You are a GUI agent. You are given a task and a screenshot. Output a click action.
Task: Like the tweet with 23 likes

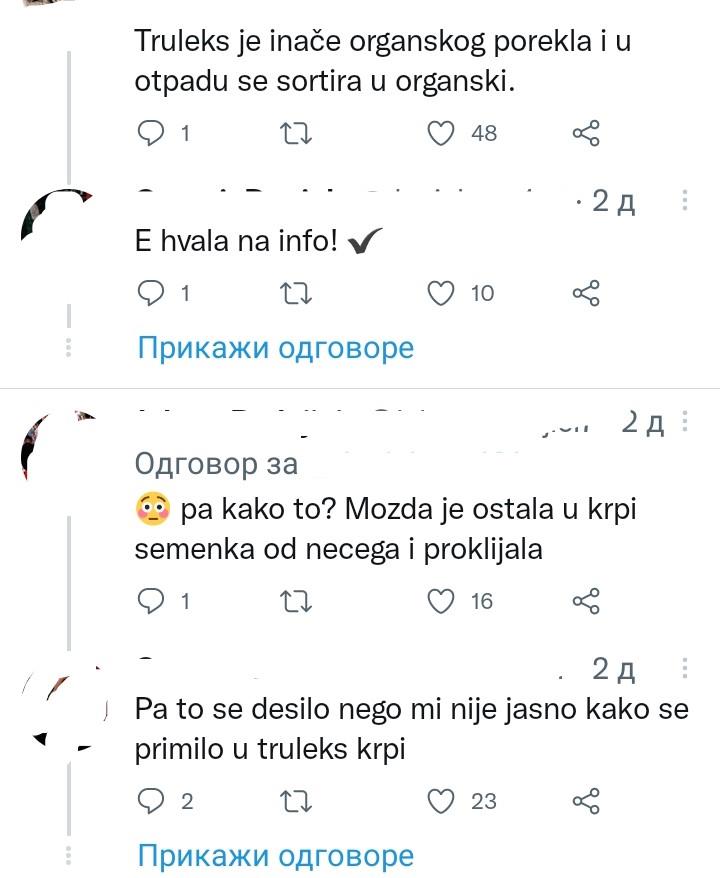point(441,800)
